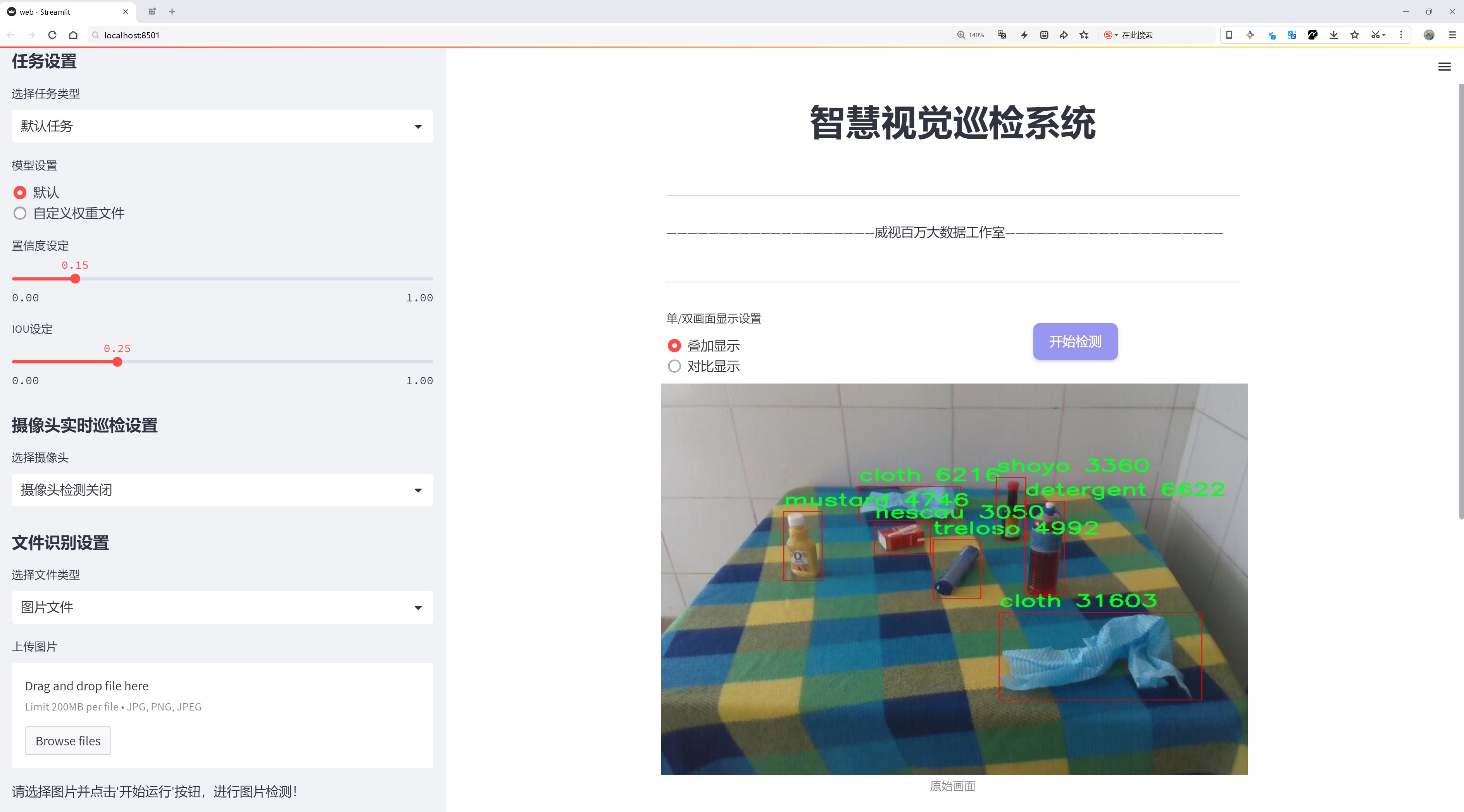Click the share arrow icon
This screenshot has height=812, width=1464.
pyautogui.click(x=1064, y=35)
